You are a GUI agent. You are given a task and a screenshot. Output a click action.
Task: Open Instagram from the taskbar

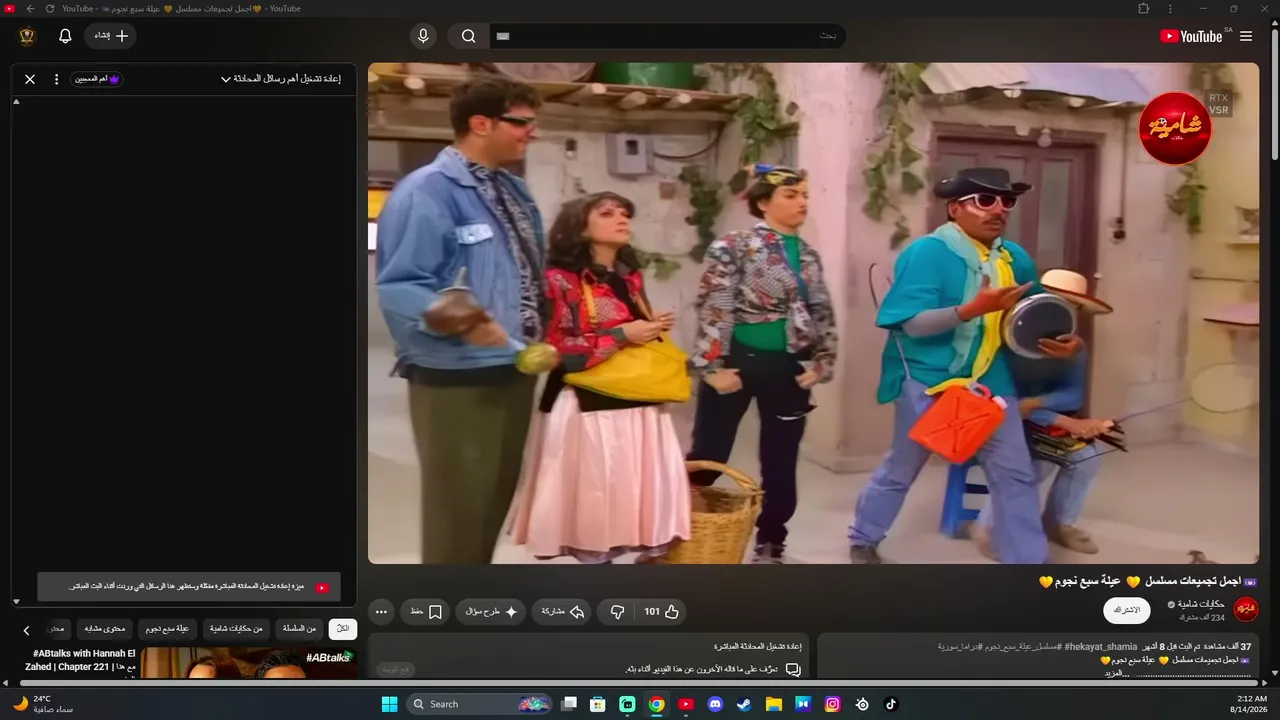832,704
